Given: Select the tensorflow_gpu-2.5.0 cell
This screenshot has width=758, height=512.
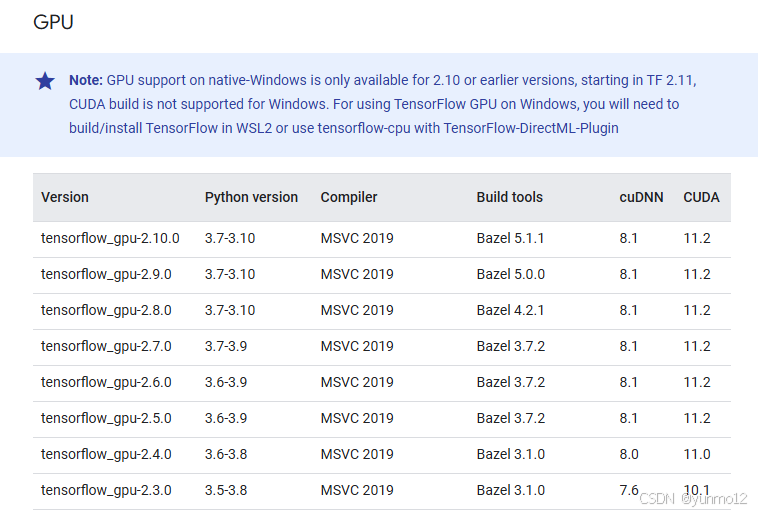Looking at the screenshot, I should (x=106, y=418).
